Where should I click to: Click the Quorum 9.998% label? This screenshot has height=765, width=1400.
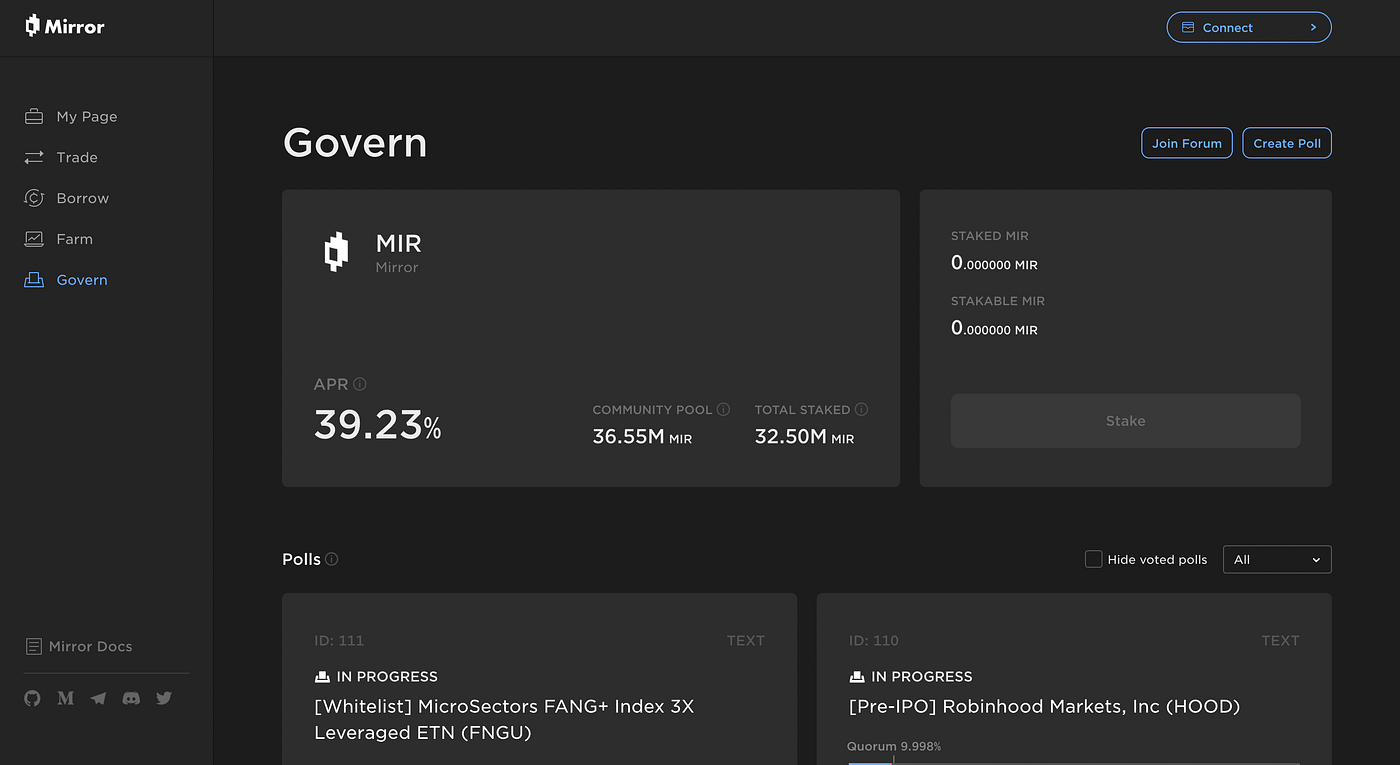coord(894,746)
